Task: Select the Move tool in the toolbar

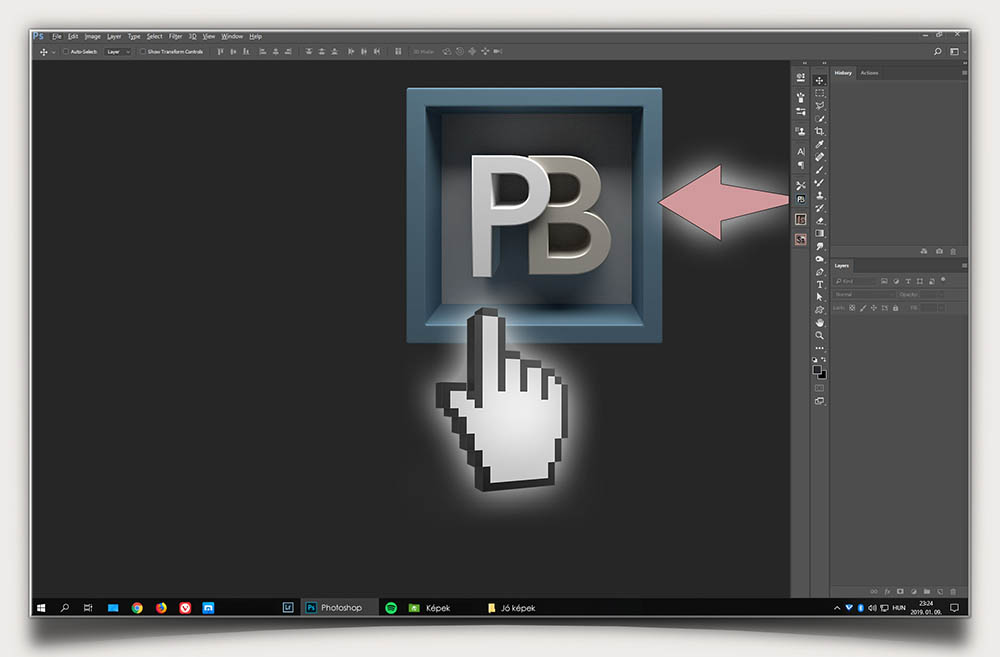Action: coord(820,80)
